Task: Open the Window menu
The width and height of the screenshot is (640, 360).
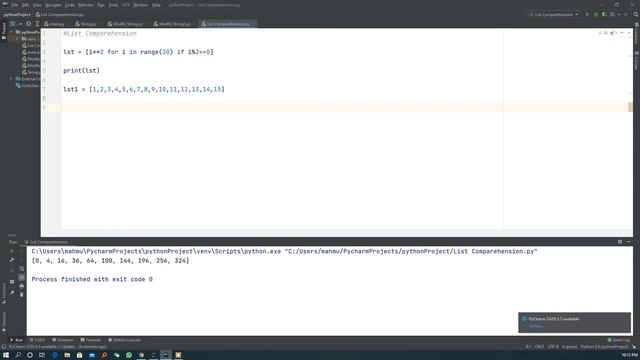Action: click(x=140, y=5)
